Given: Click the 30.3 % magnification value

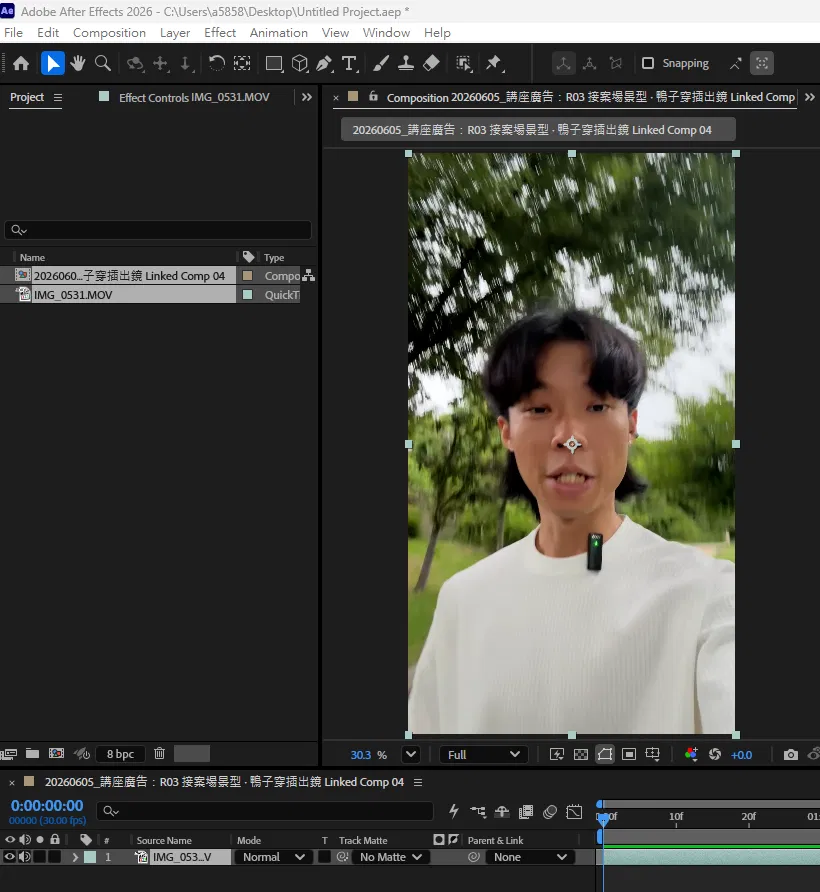Looking at the screenshot, I should tap(361, 755).
